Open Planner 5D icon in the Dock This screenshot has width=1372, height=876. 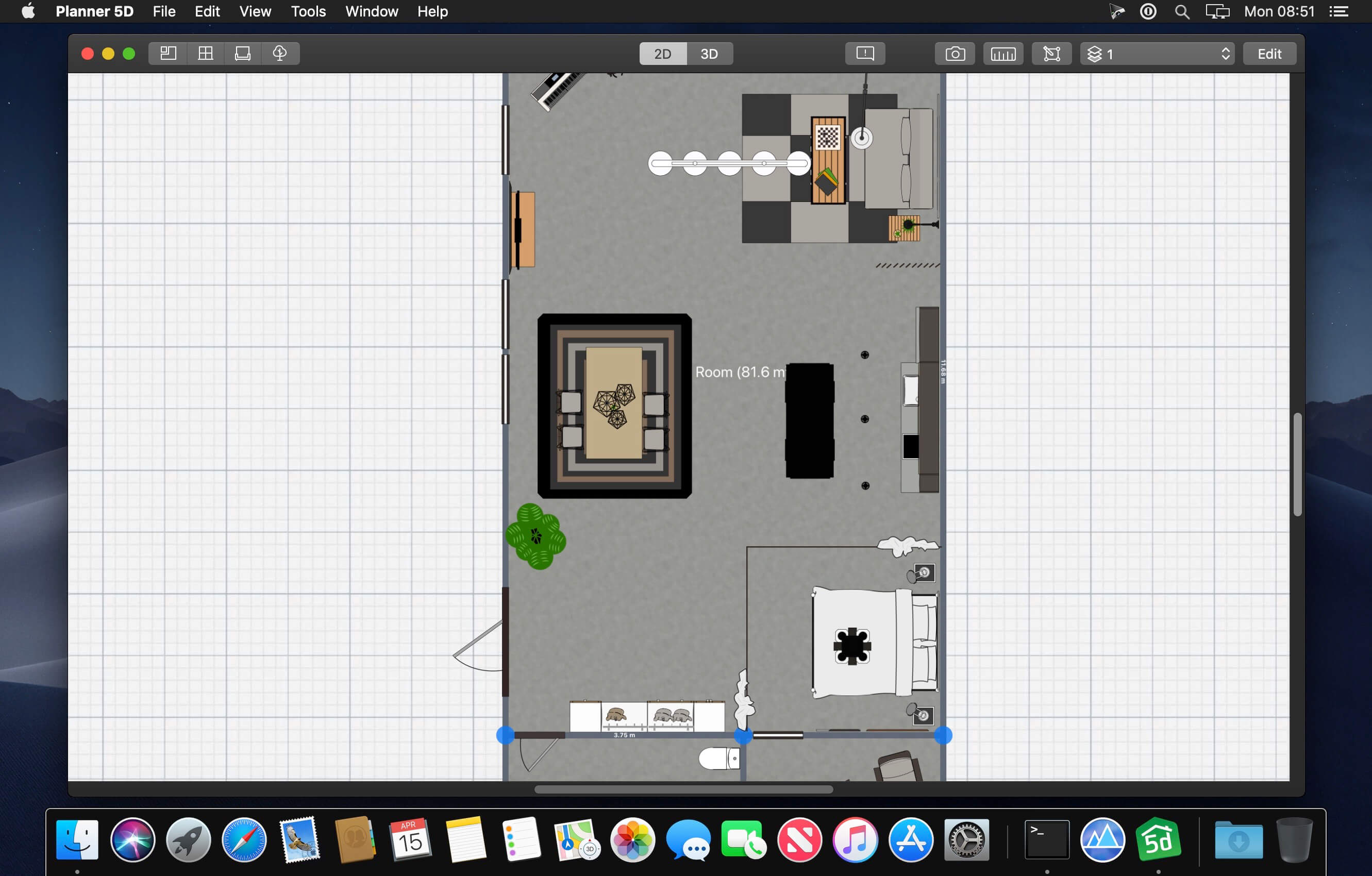(x=1158, y=839)
